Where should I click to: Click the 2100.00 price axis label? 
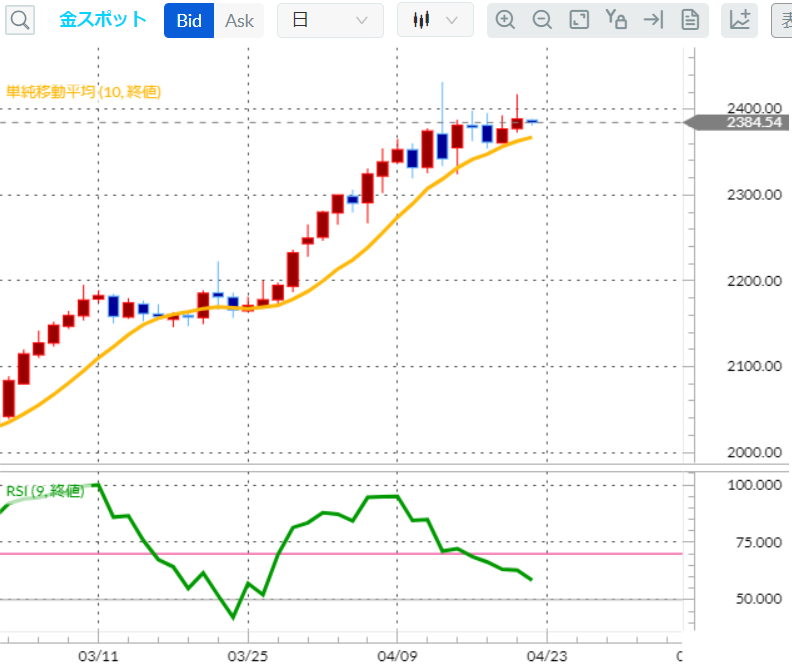[x=754, y=366]
